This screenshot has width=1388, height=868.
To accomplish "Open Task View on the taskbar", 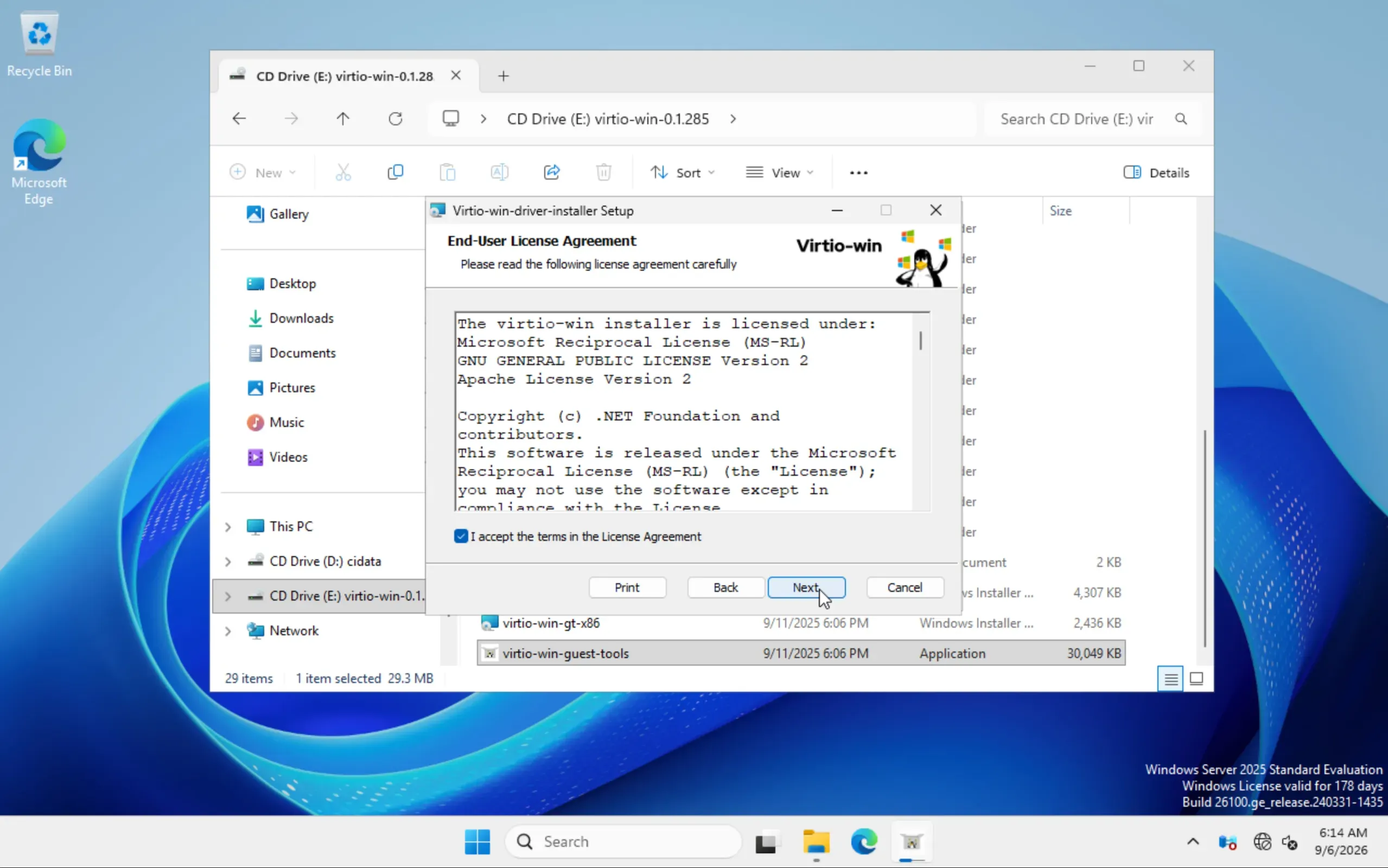I will 767,841.
